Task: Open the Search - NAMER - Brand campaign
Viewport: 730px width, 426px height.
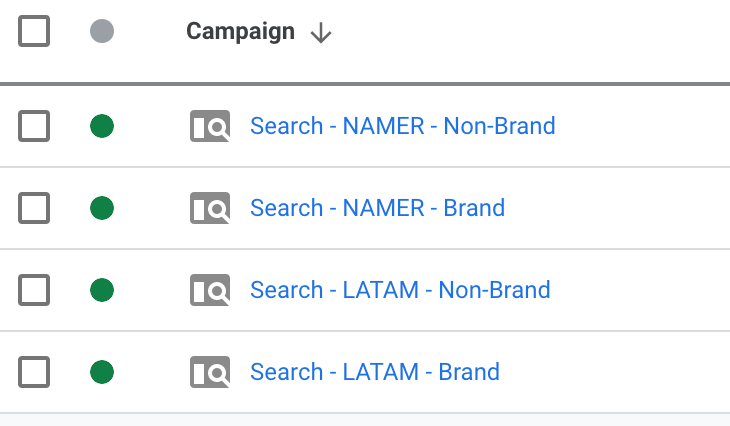Action: (x=377, y=209)
